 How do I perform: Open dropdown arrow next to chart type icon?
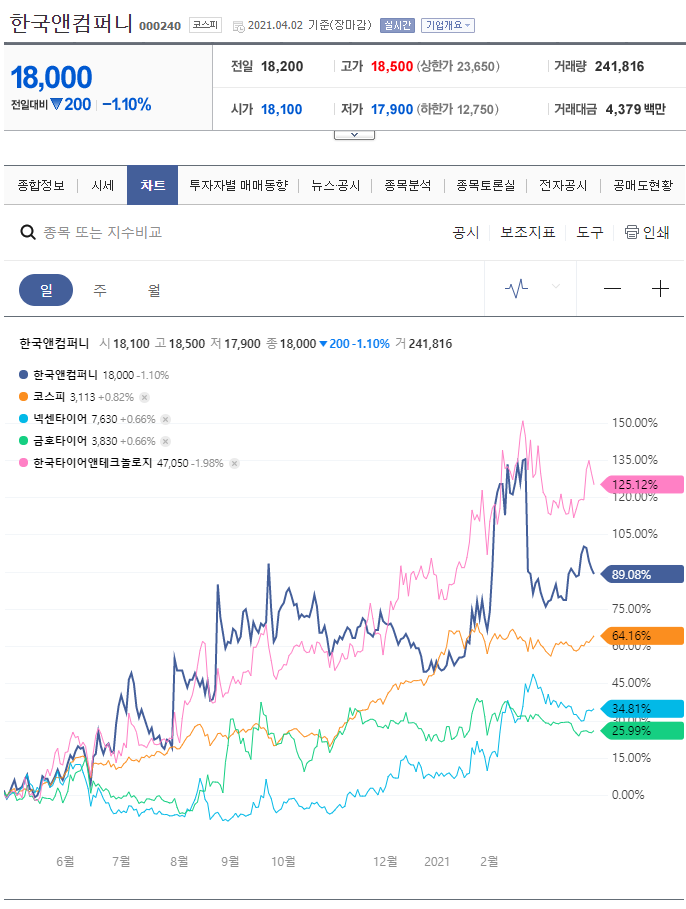556,286
